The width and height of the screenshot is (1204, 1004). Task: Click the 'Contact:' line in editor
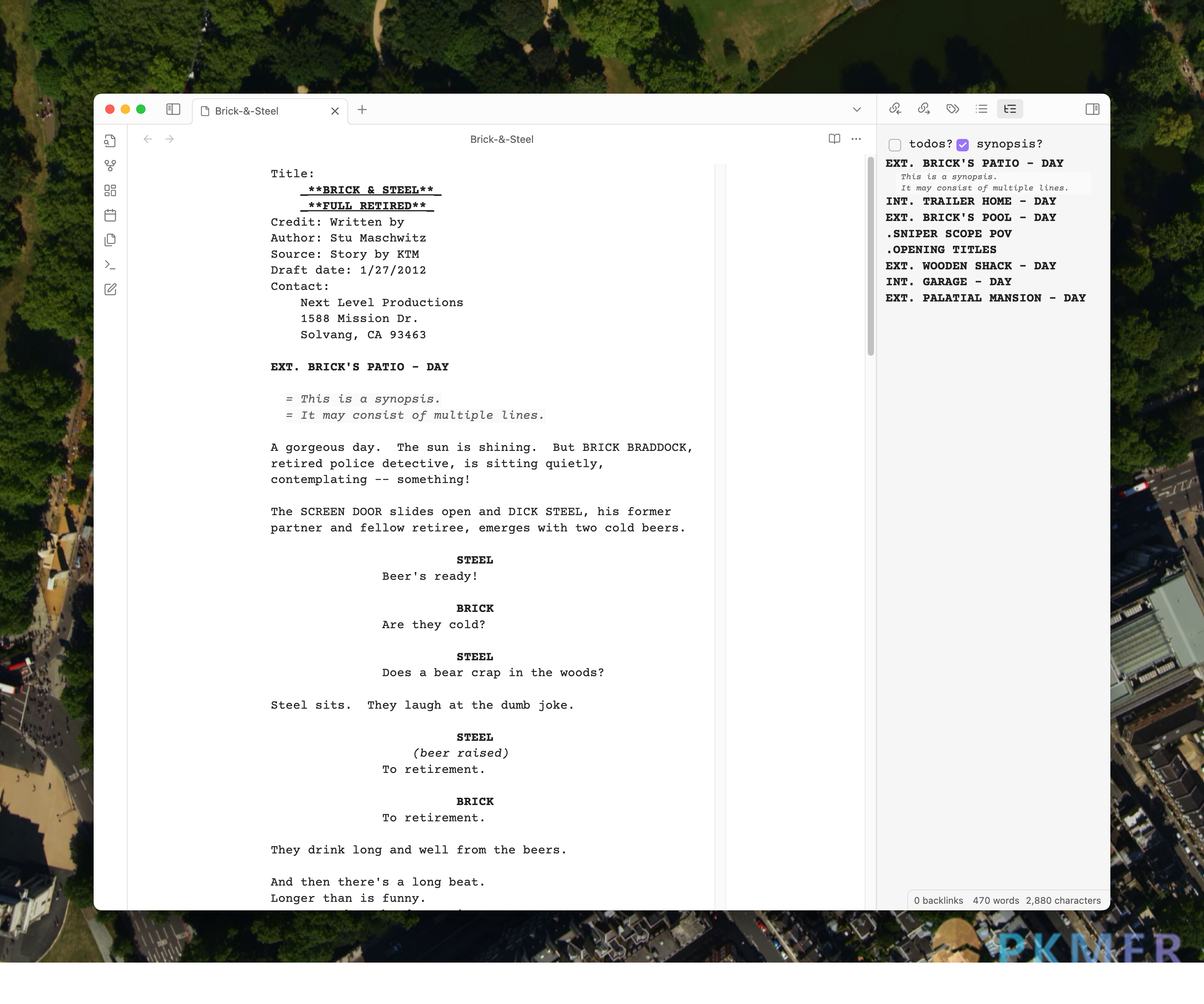point(300,286)
